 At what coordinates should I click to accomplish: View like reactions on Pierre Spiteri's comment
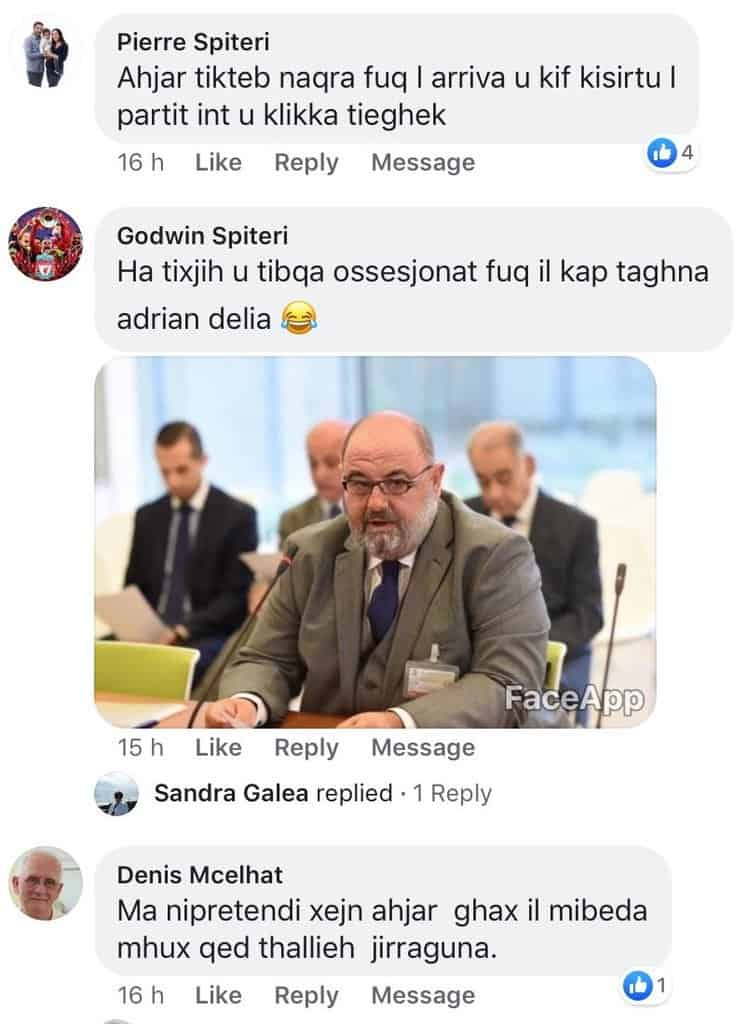point(671,153)
